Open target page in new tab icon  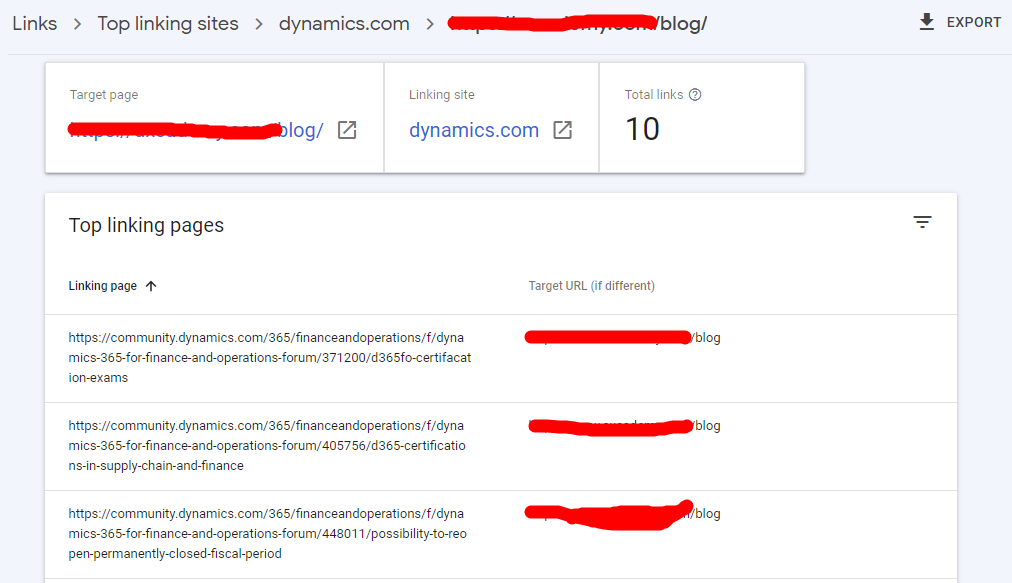[347, 130]
